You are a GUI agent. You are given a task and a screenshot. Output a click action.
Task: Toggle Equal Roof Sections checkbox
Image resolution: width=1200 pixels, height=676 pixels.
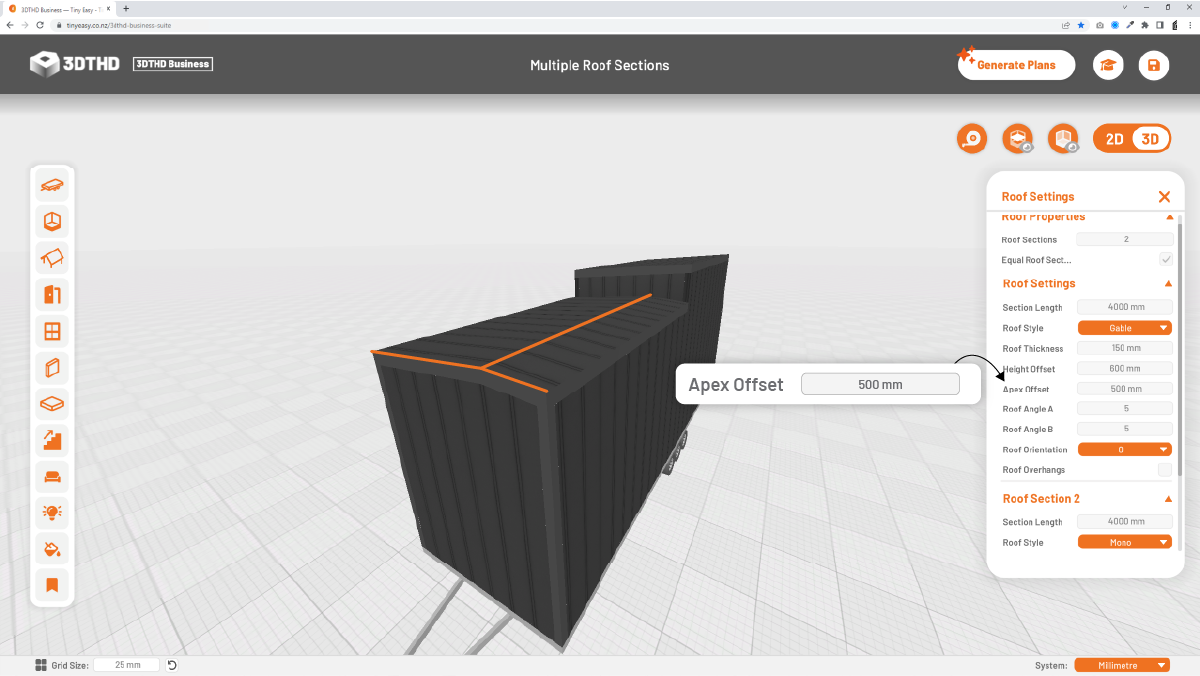[1165, 259]
